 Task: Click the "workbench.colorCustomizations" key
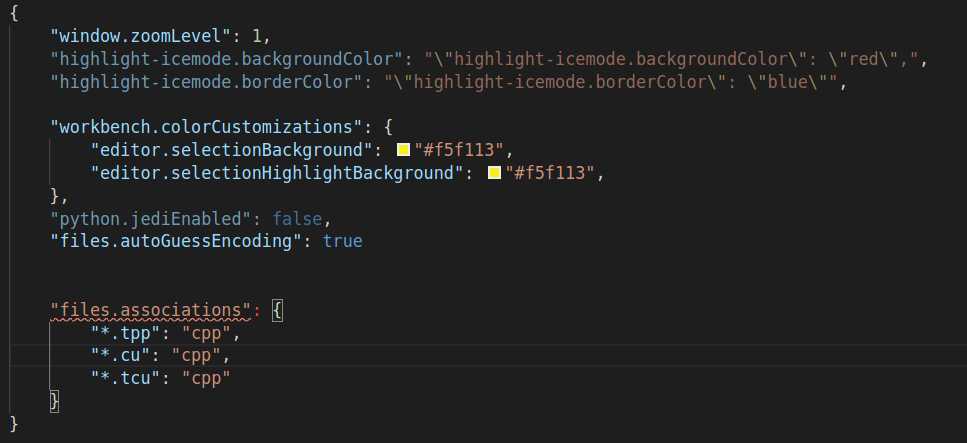click(x=206, y=127)
